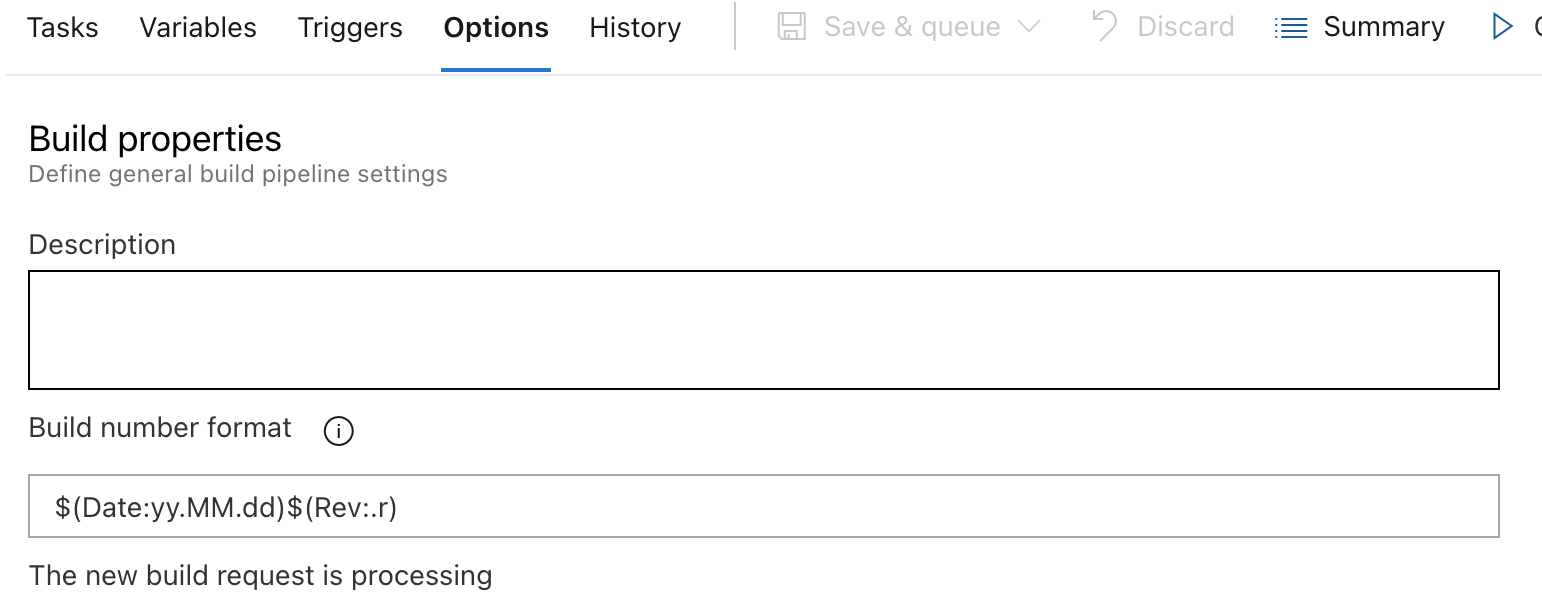
Task: Switch to the Variables tab
Action: pyautogui.click(x=198, y=28)
